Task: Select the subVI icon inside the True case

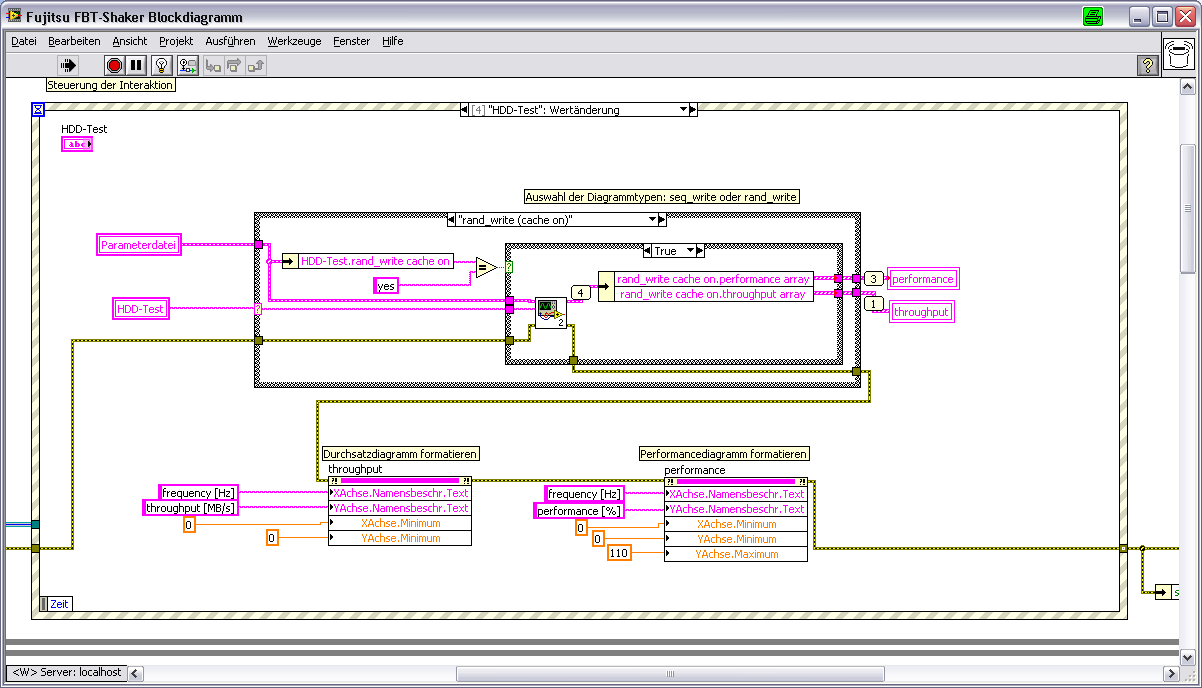Action: pos(550,312)
